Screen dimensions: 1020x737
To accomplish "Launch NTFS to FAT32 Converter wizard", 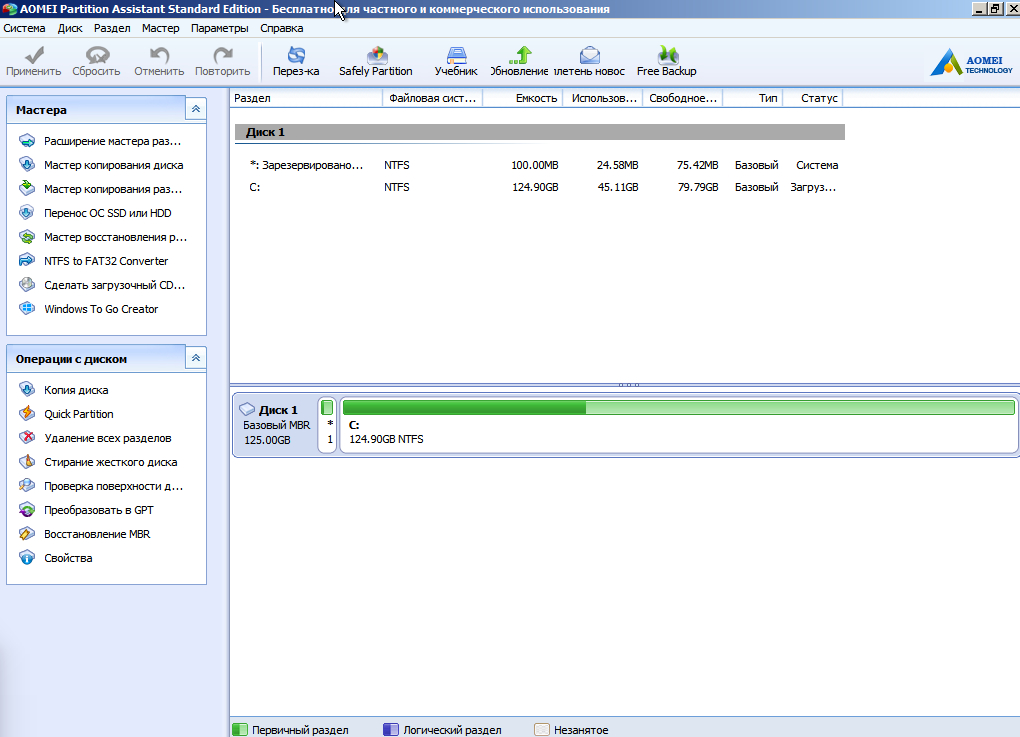I will 105,261.
